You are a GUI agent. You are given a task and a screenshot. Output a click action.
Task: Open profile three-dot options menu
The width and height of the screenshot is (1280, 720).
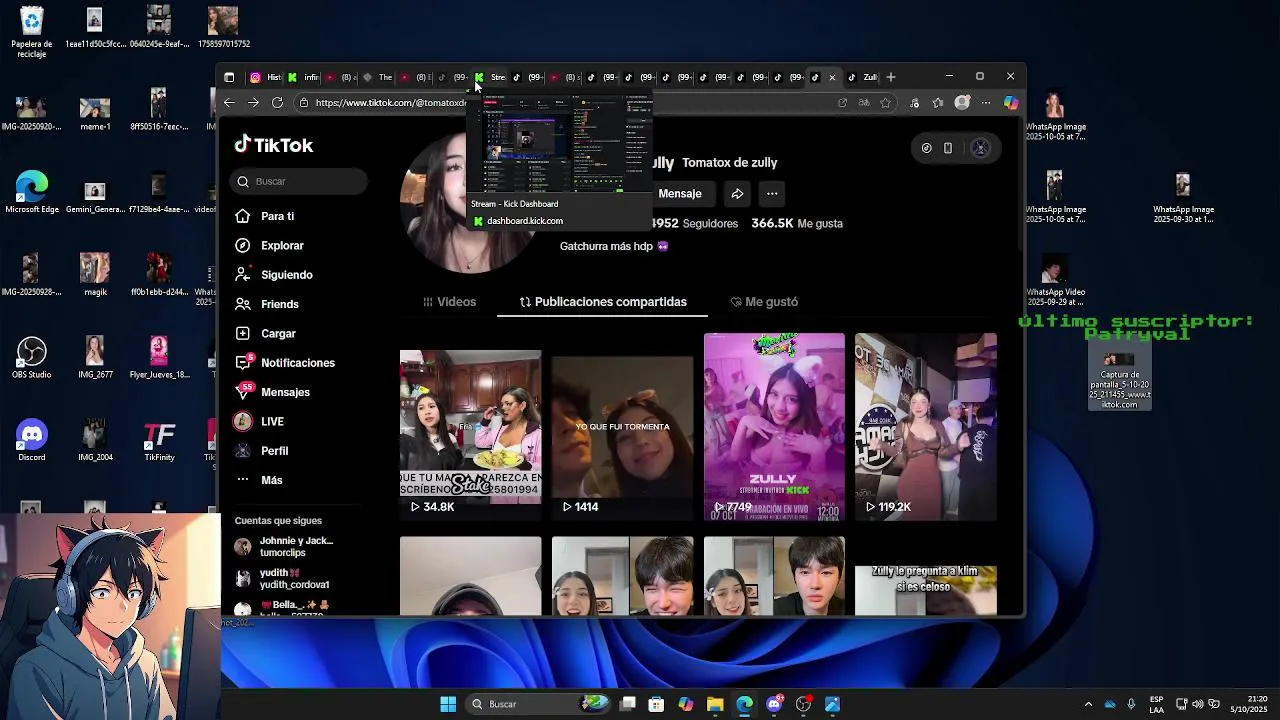[772, 194]
